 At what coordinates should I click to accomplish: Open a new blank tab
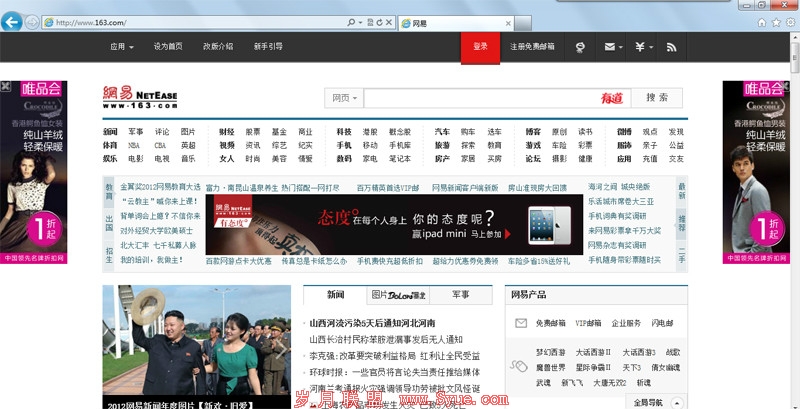523,23
